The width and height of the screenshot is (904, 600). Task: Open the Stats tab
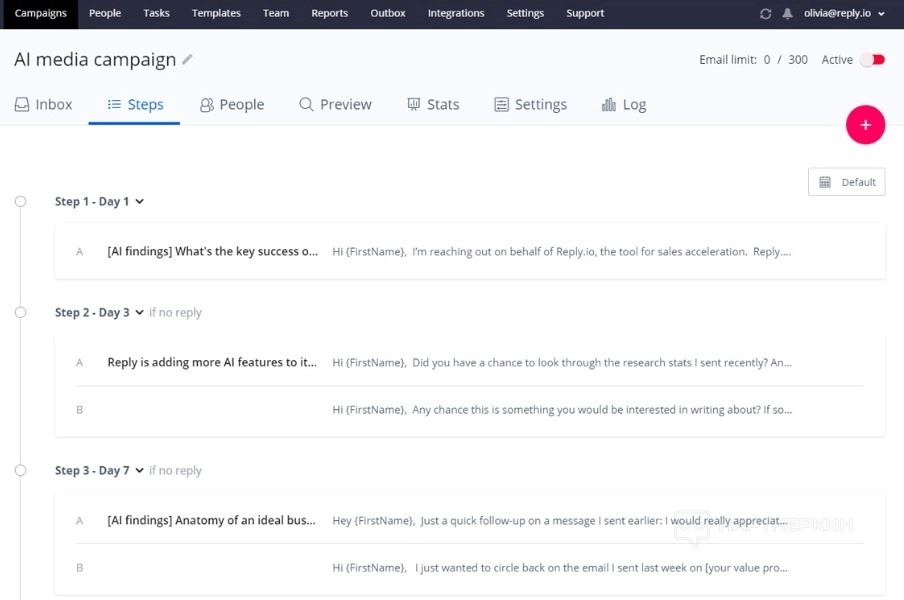[433, 104]
